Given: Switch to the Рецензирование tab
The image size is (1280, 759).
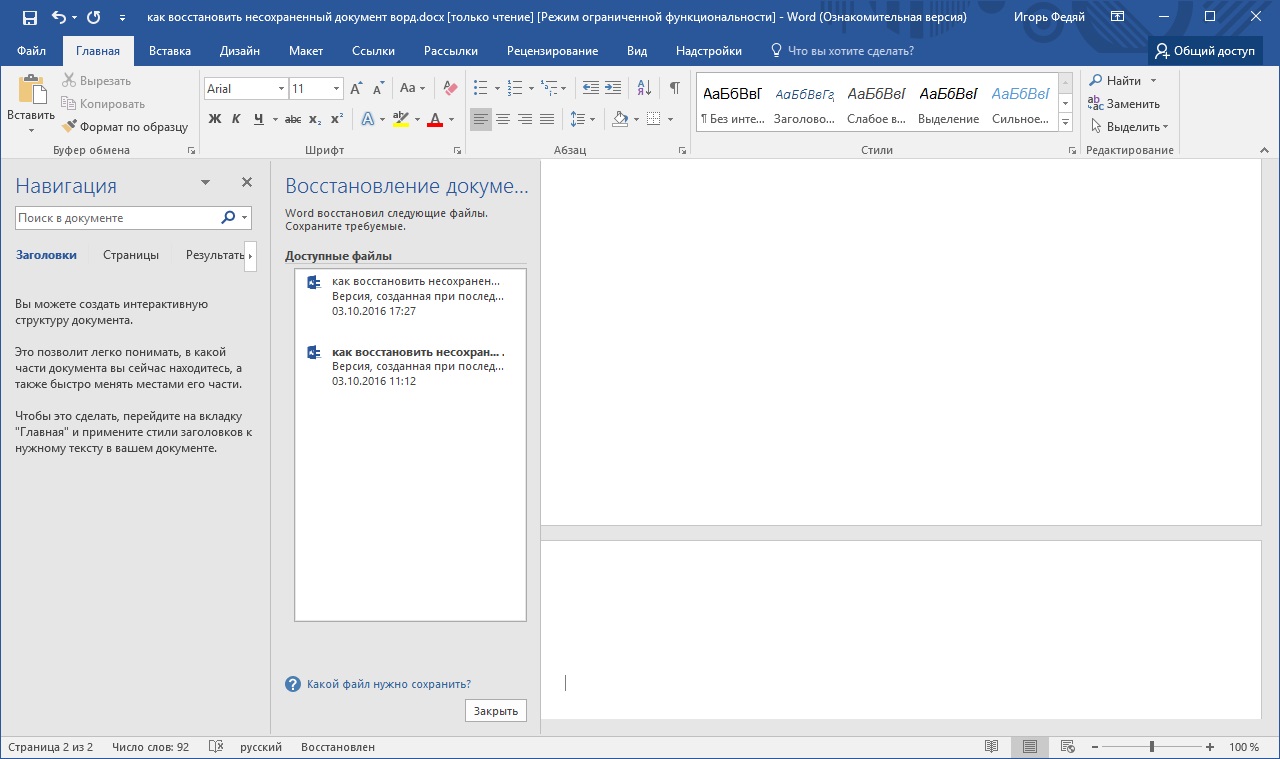Looking at the screenshot, I should pos(552,51).
